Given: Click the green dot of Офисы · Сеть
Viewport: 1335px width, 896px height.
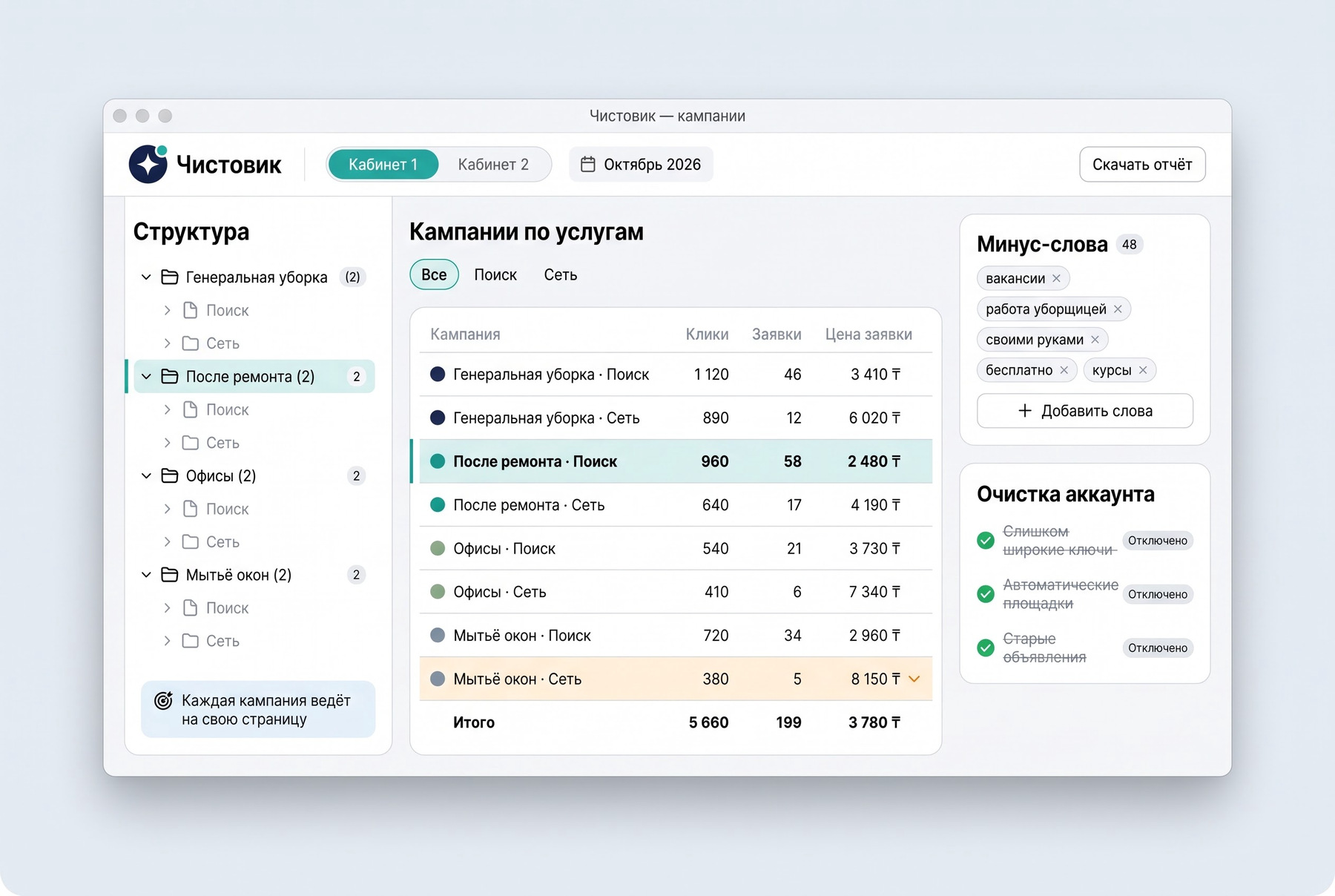Looking at the screenshot, I should point(438,592).
